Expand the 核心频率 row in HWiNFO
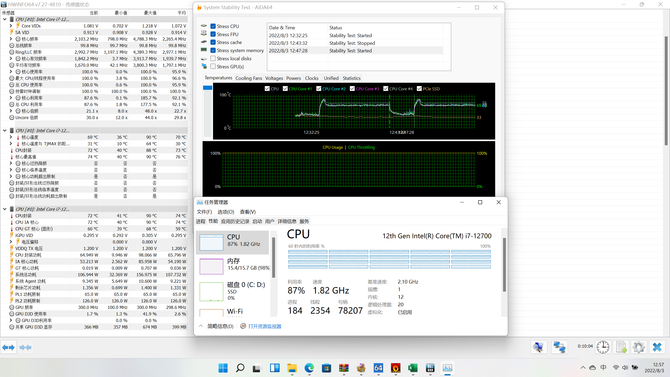The image size is (670, 377). coord(11,39)
